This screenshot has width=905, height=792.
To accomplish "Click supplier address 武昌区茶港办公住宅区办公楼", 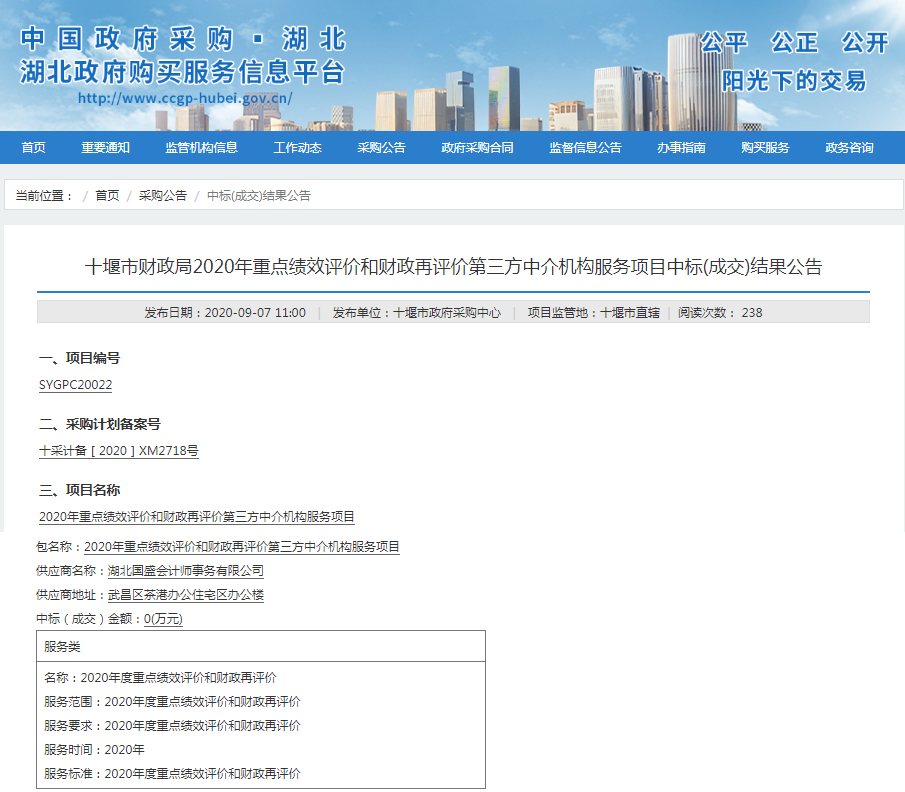I will coord(186,595).
